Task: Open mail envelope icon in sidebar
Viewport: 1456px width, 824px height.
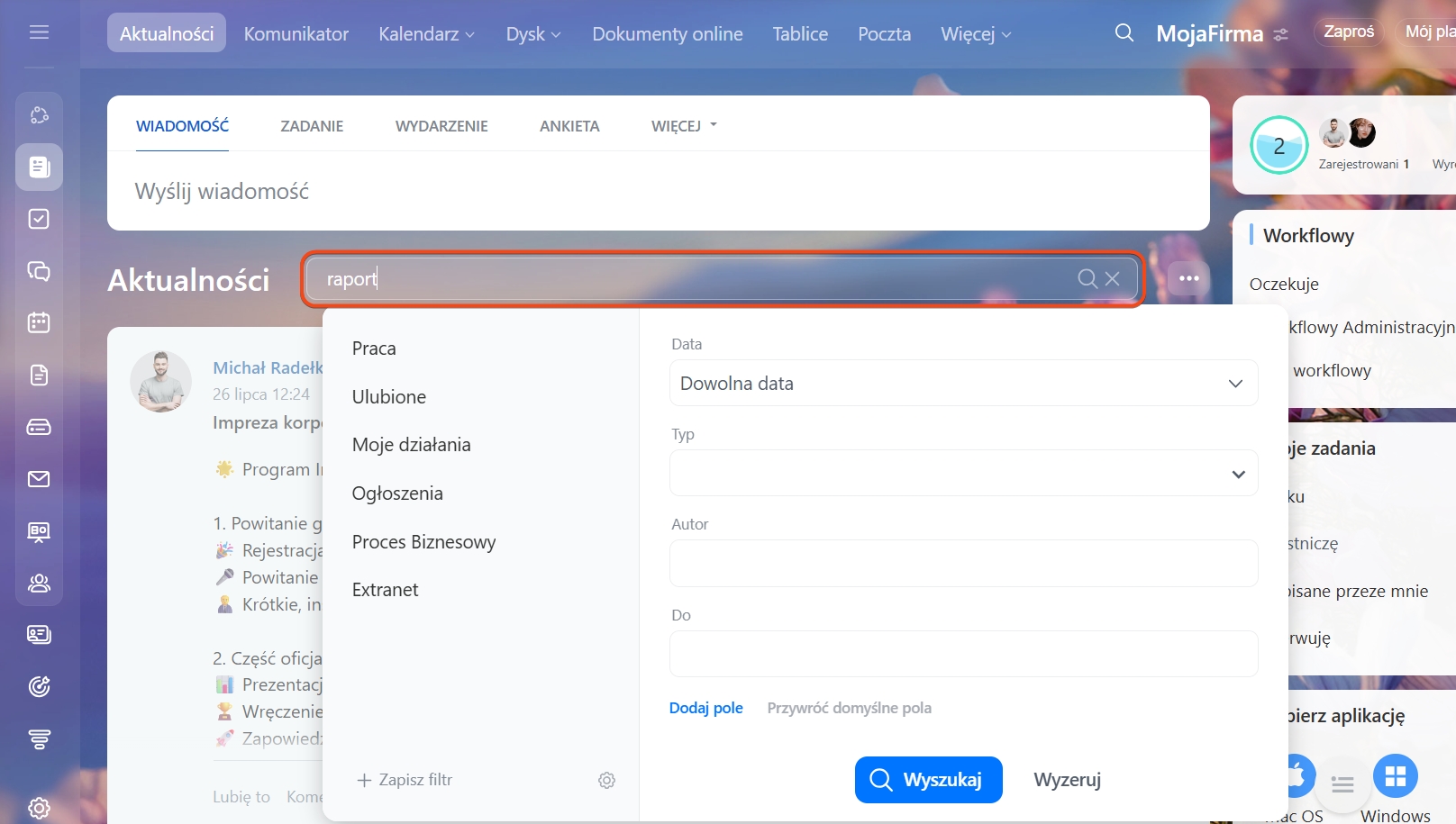Action: point(39,479)
